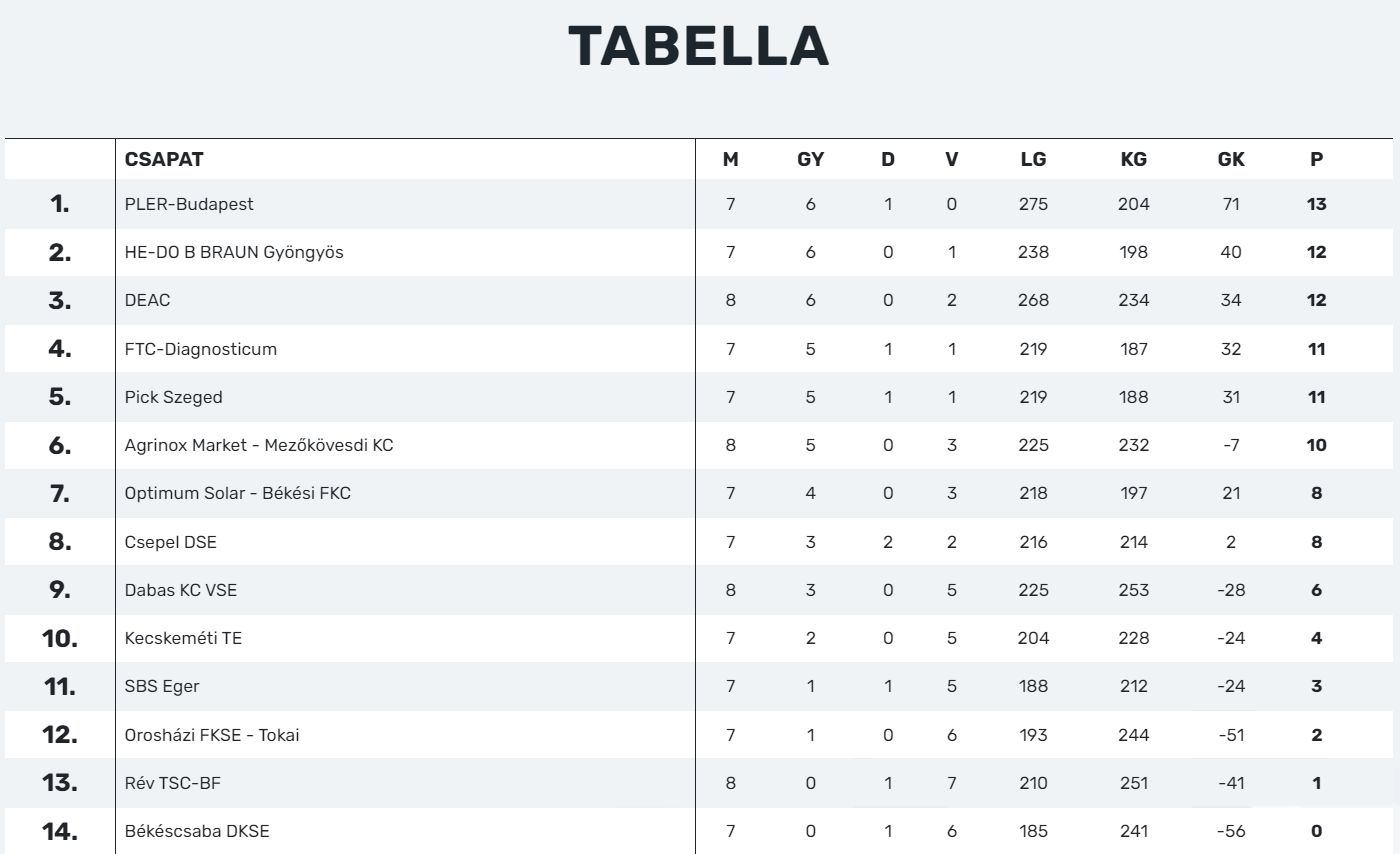
Task: Click Orosházi FKSE - Tokai
Action: click(212, 735)
